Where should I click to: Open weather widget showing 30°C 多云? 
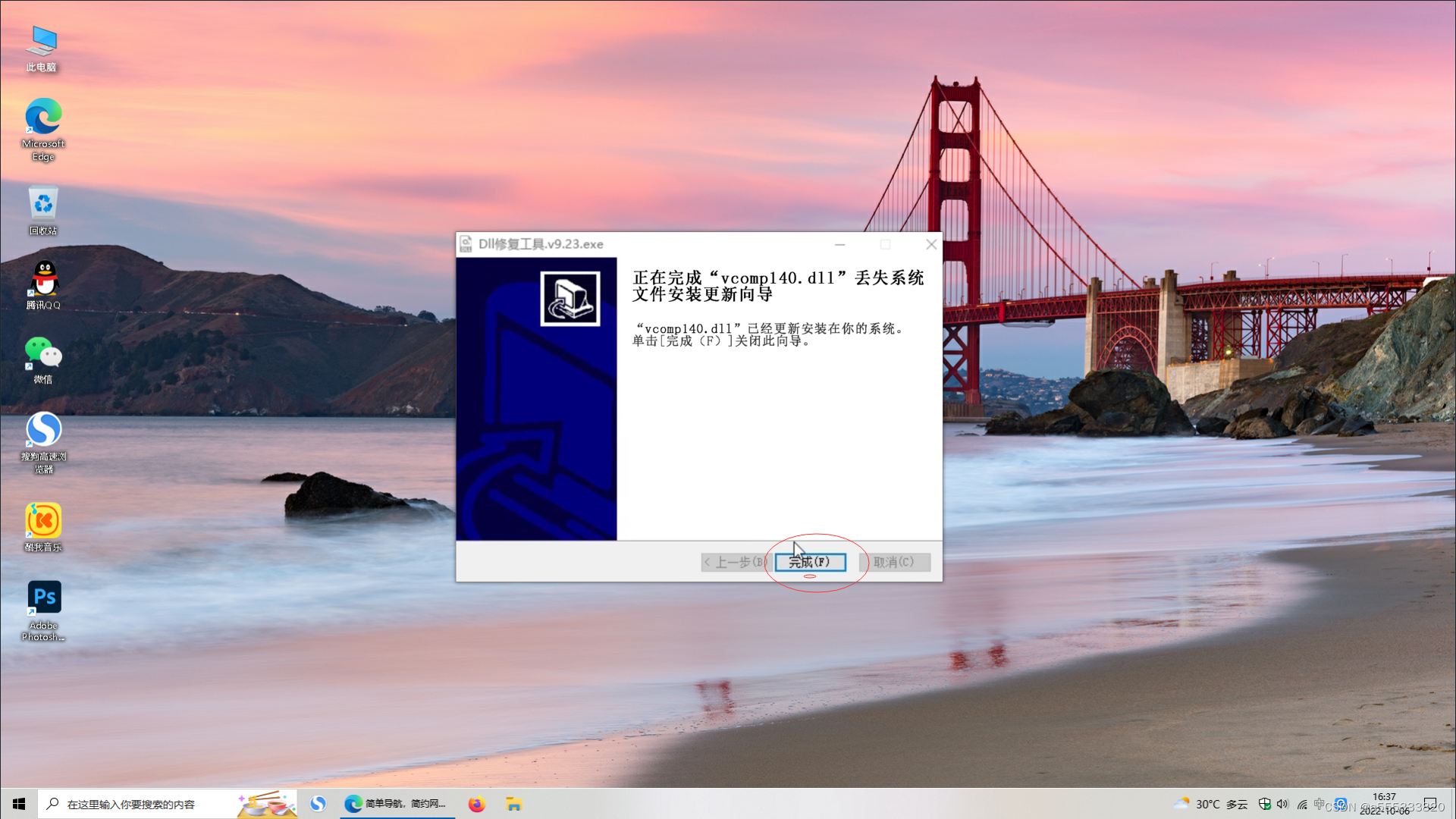(x=1211, y=804)
